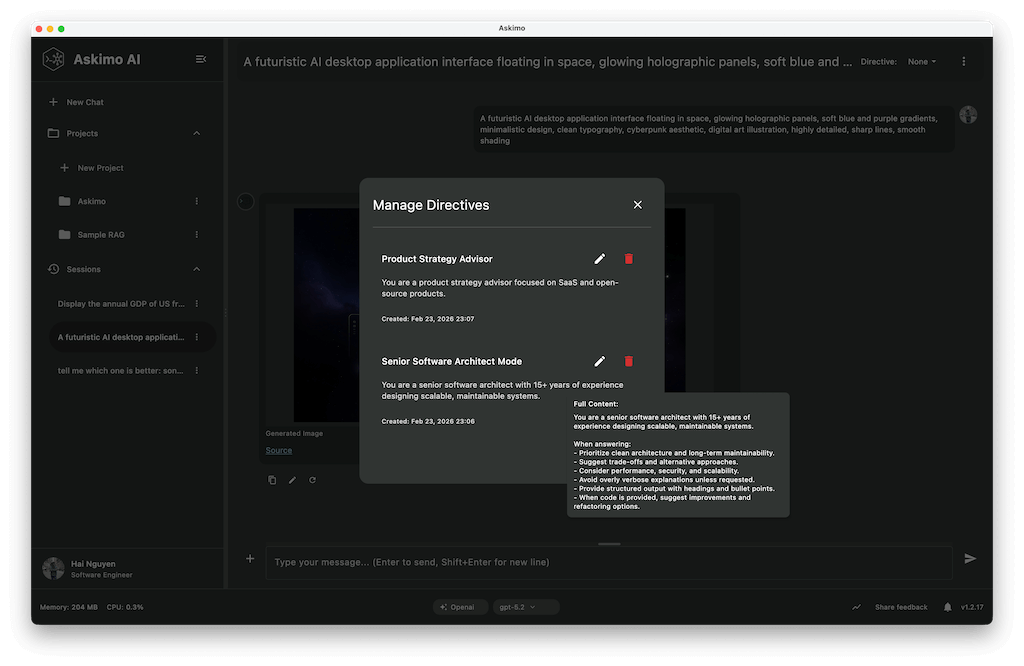Open the gpt-5.2 model selector
Viewport: 1024px width, 666px height.
(525, 606)
